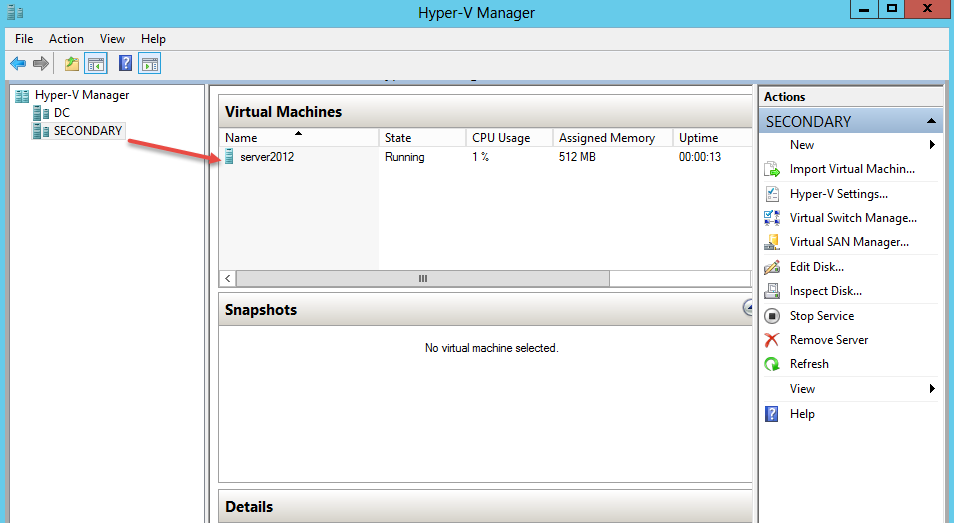The width and height of the screenshot is (954, 523).
Task: Toggle the Show/Hide Console Tree icon
Action: click(96, 63)
